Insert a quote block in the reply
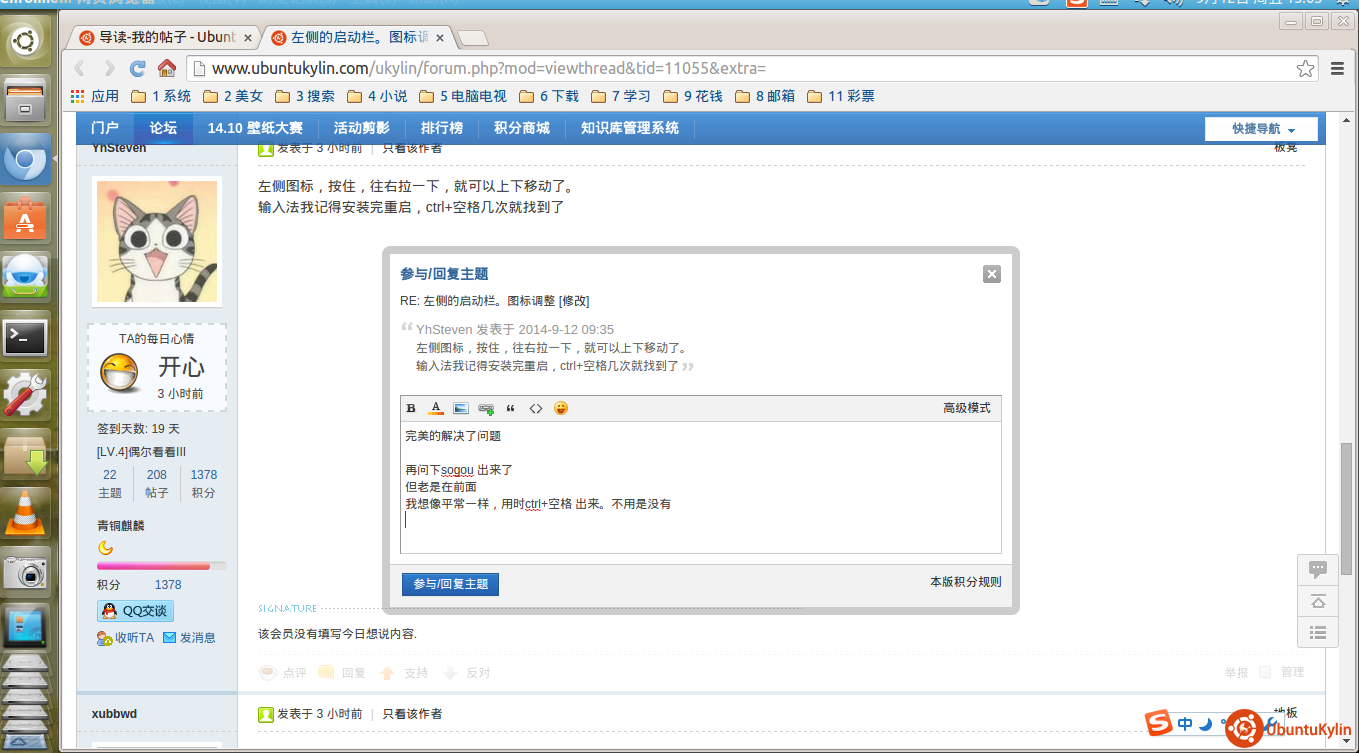1359x753 pixels. click(x=511, y=409)
